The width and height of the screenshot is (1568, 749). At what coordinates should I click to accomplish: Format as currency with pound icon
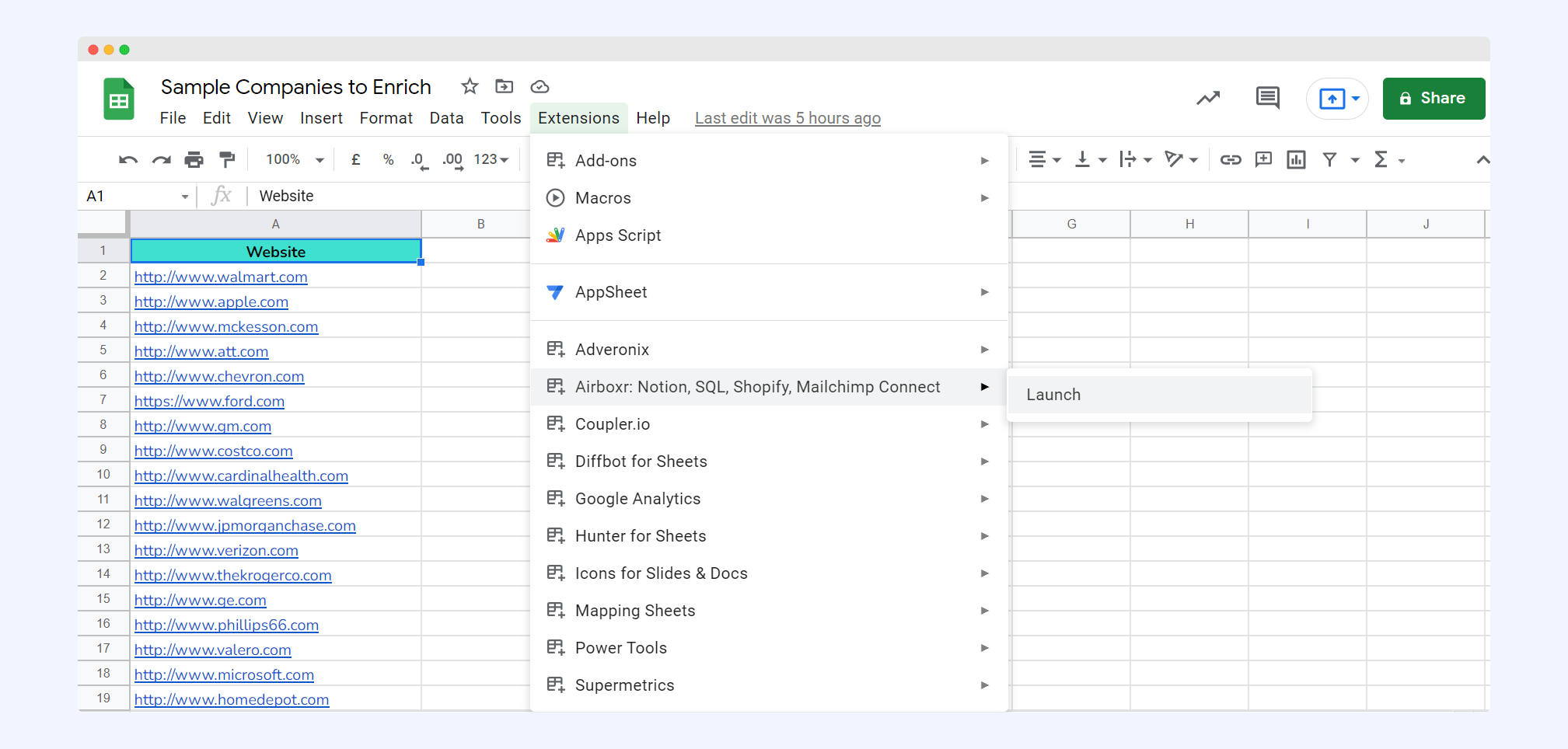356,159
